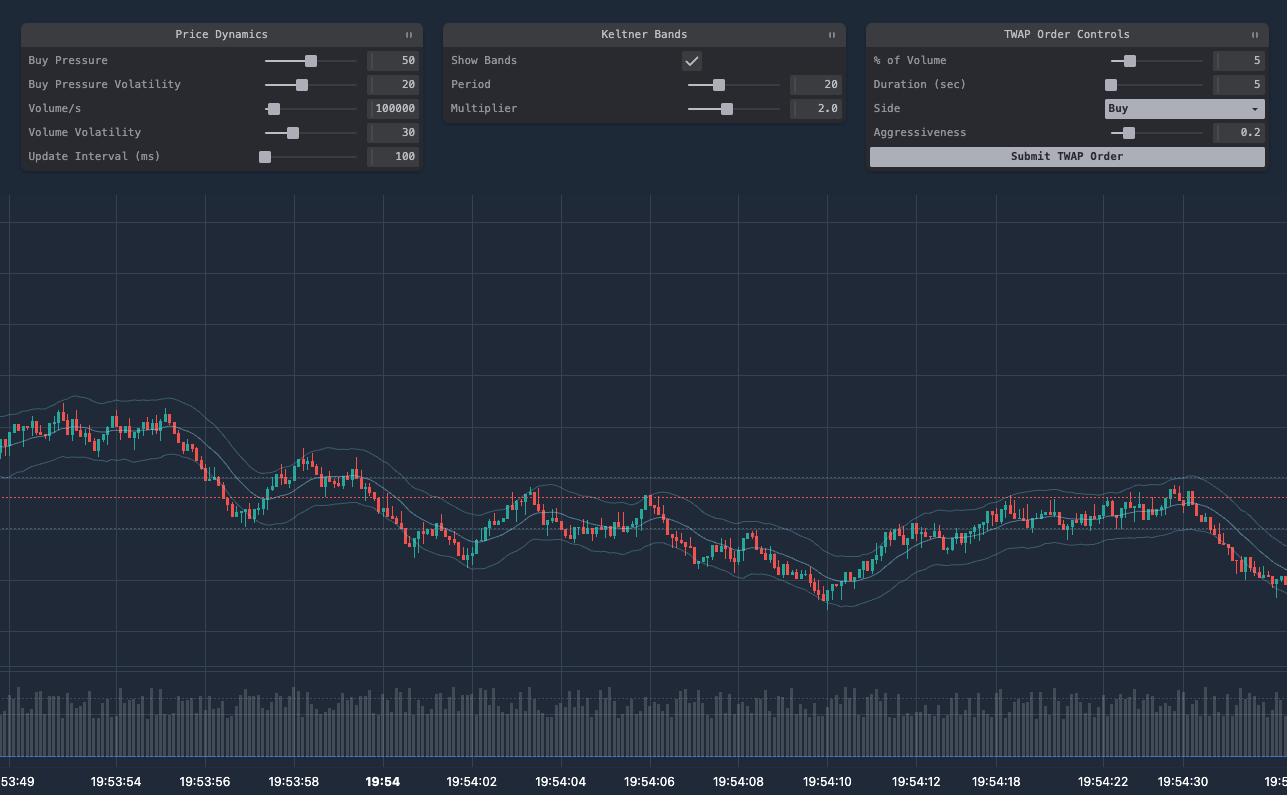Click the Volume Volatility slider handle
This screenshot has width=1287, height=795.
click(x=293, y=133)
